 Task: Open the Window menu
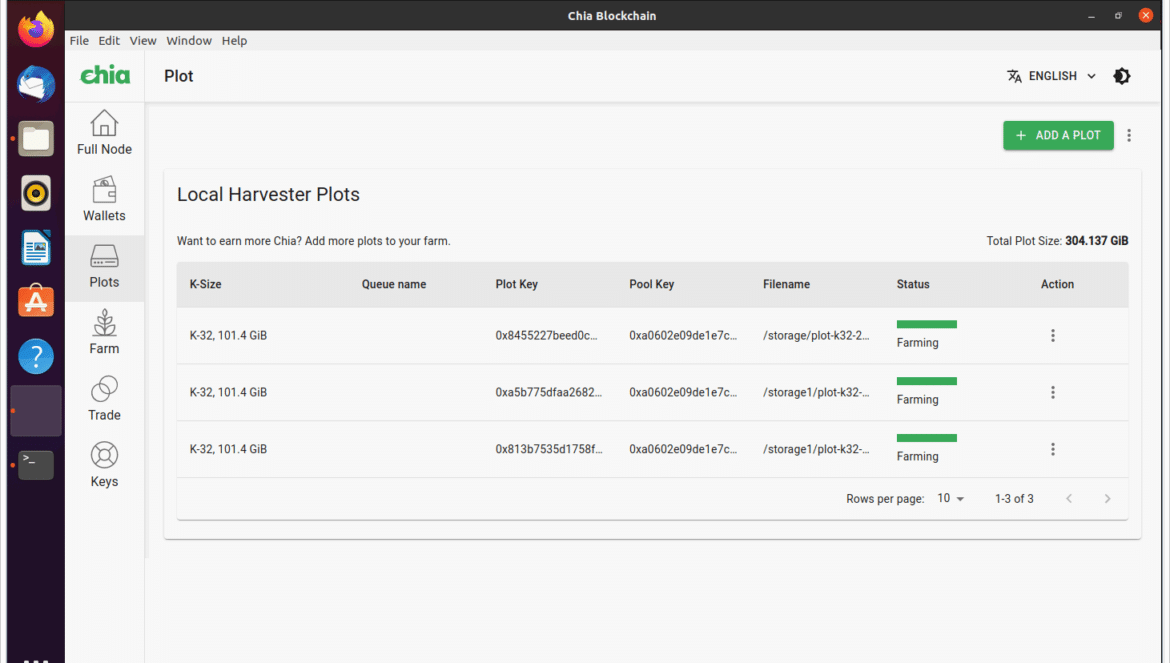[189, 40]
